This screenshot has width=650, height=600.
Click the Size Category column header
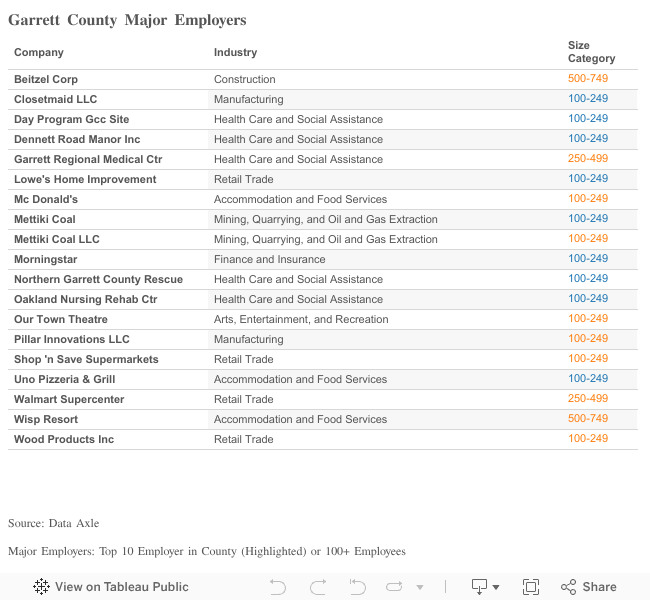point(591,52)
